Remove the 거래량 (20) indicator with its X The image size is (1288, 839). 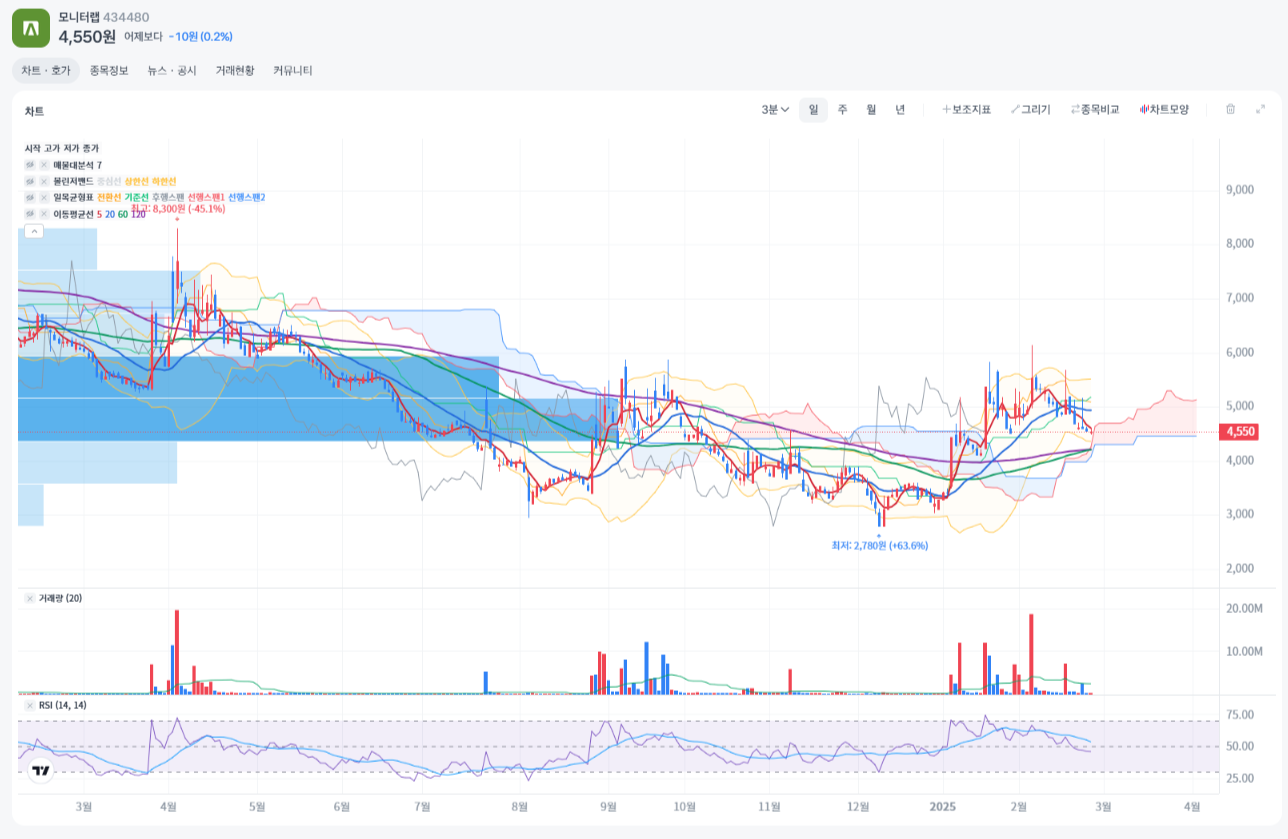coord(30,598)
